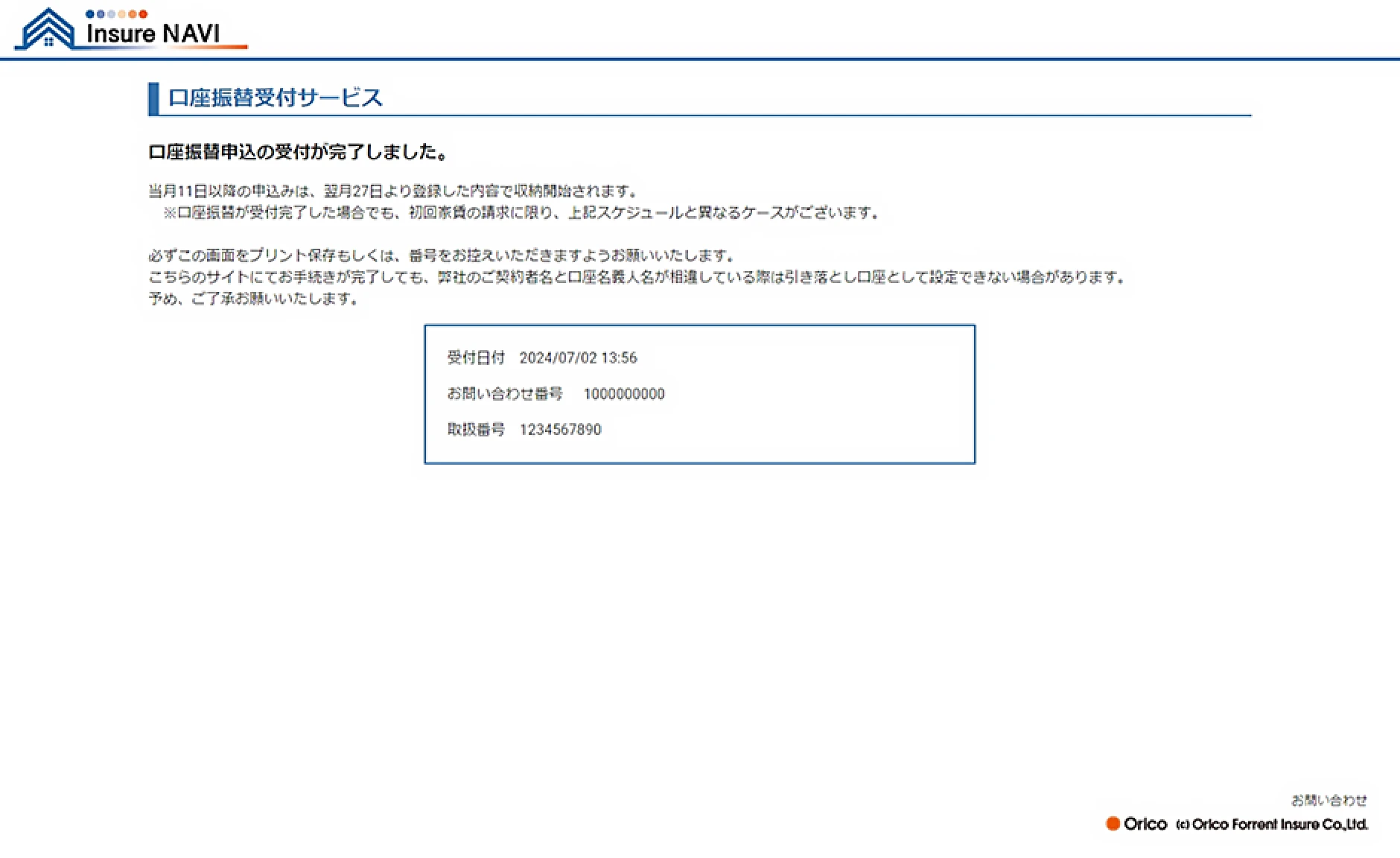Click the Orico Forrent Insure copyright text
The width and height of the screenshot is (1400, 858).
[1271, 824]
